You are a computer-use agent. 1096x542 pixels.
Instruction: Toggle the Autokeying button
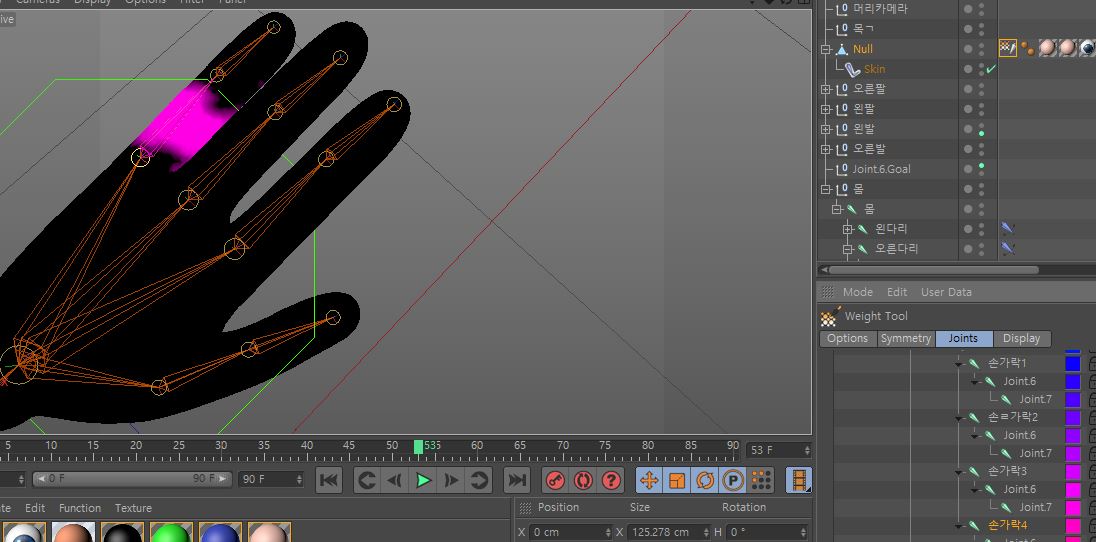[583, 480]
